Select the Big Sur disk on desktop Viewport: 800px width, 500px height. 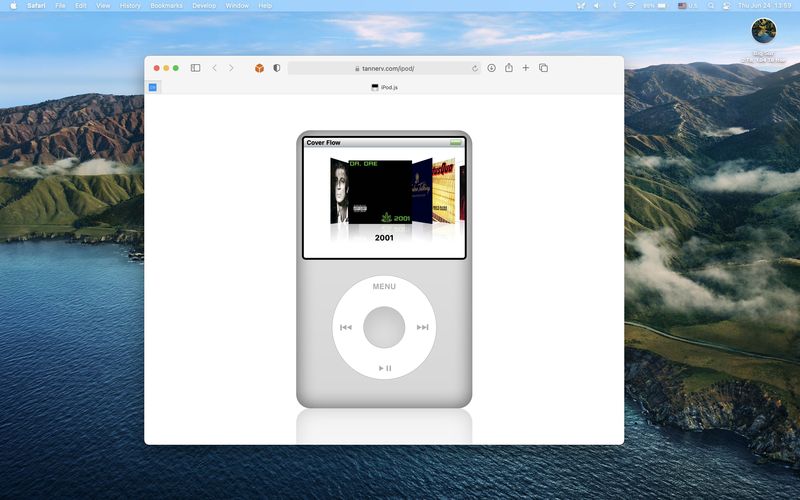click(x=764, y=32)
